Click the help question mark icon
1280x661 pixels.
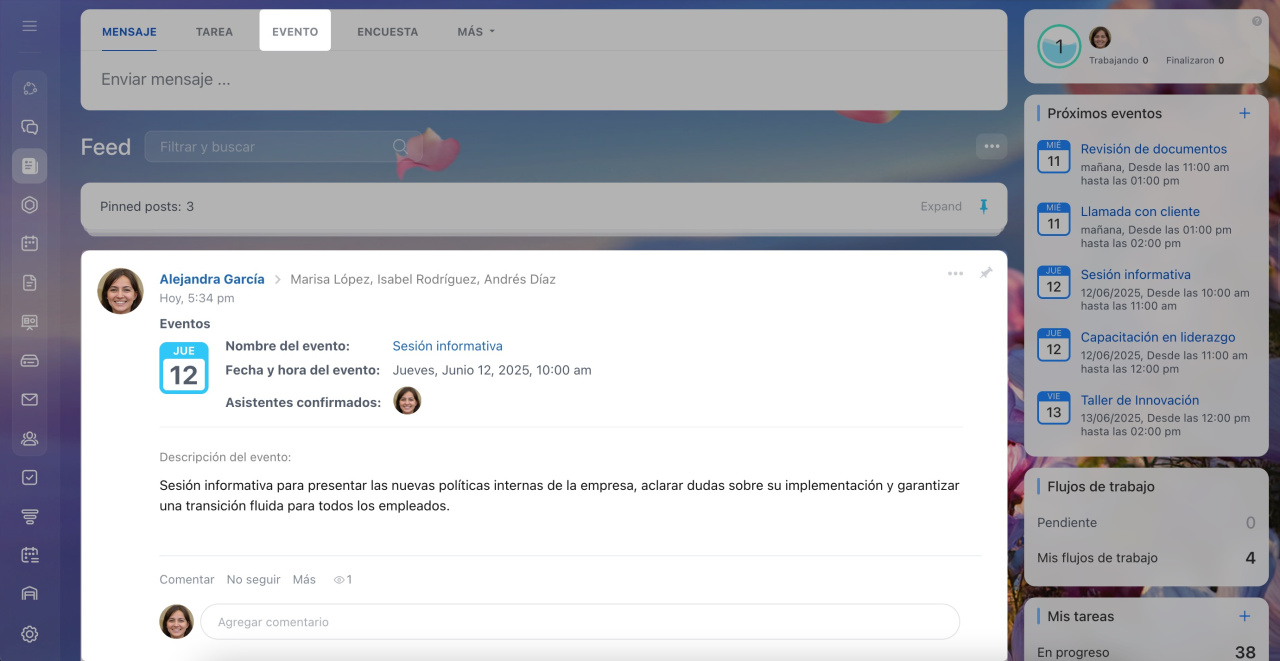click(x=1257, y=21)
